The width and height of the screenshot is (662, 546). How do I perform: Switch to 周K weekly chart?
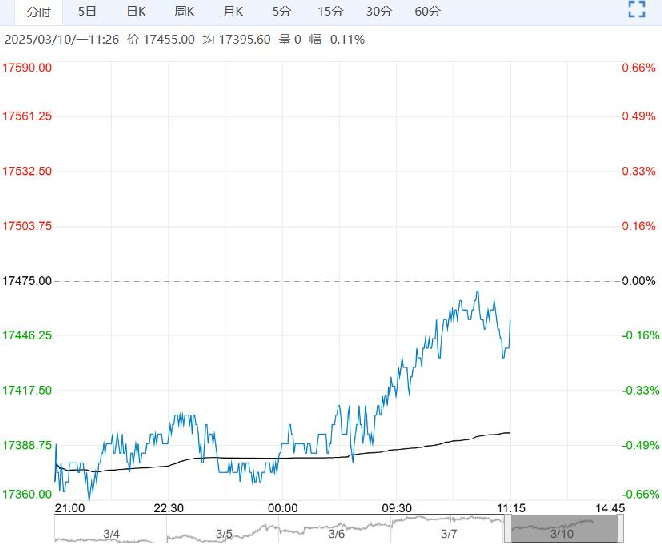(184, 12)
